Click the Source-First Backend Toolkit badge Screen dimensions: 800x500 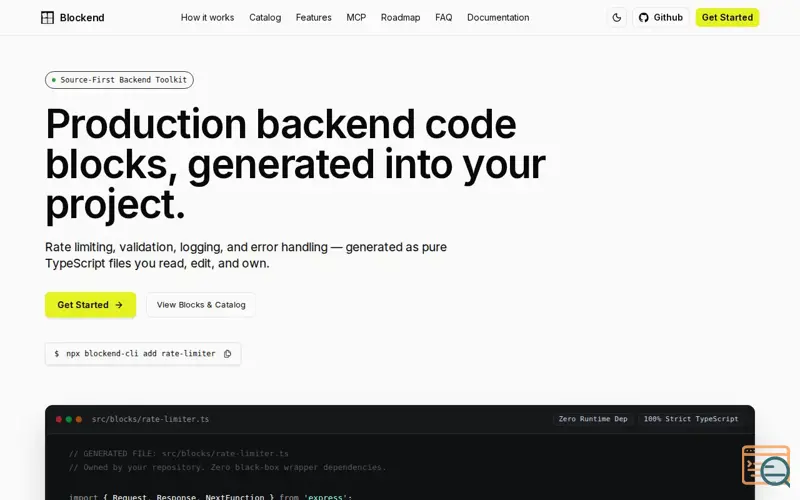[x=119, y=80]
